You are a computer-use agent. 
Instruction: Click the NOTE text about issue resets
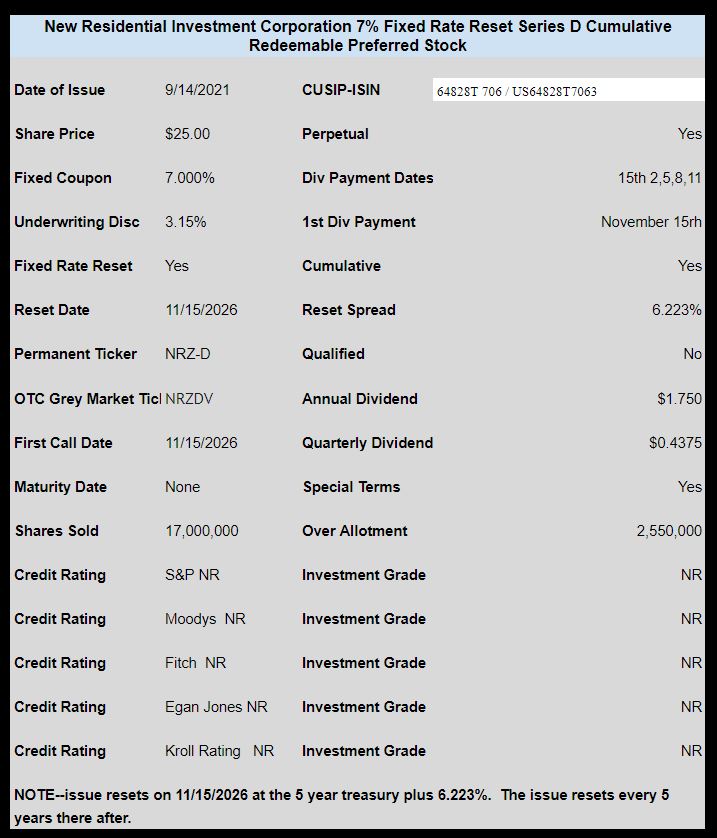pyautogui.click(x=341, y=806)
